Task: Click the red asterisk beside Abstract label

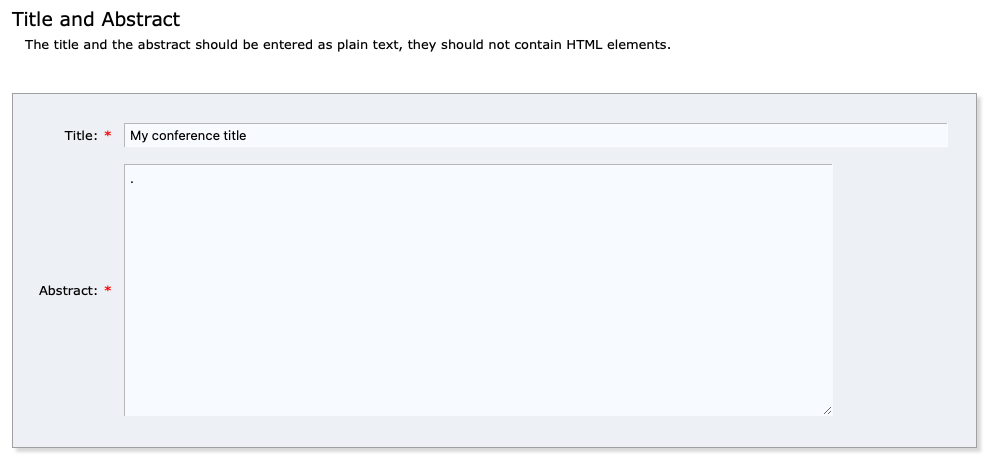Action: tap(108, 290)
